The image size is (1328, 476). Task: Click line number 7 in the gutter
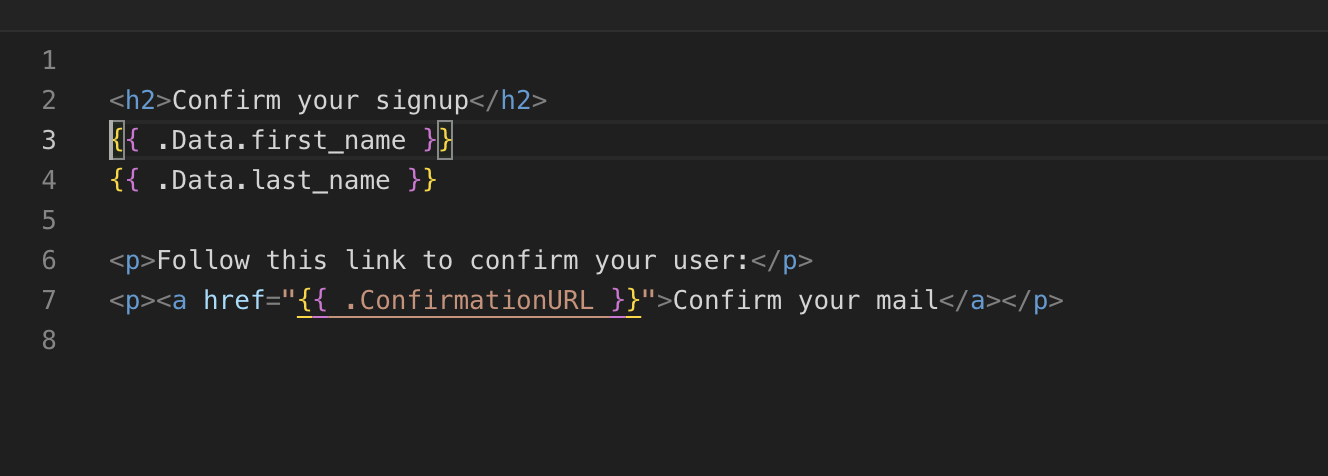click(49, 301)
